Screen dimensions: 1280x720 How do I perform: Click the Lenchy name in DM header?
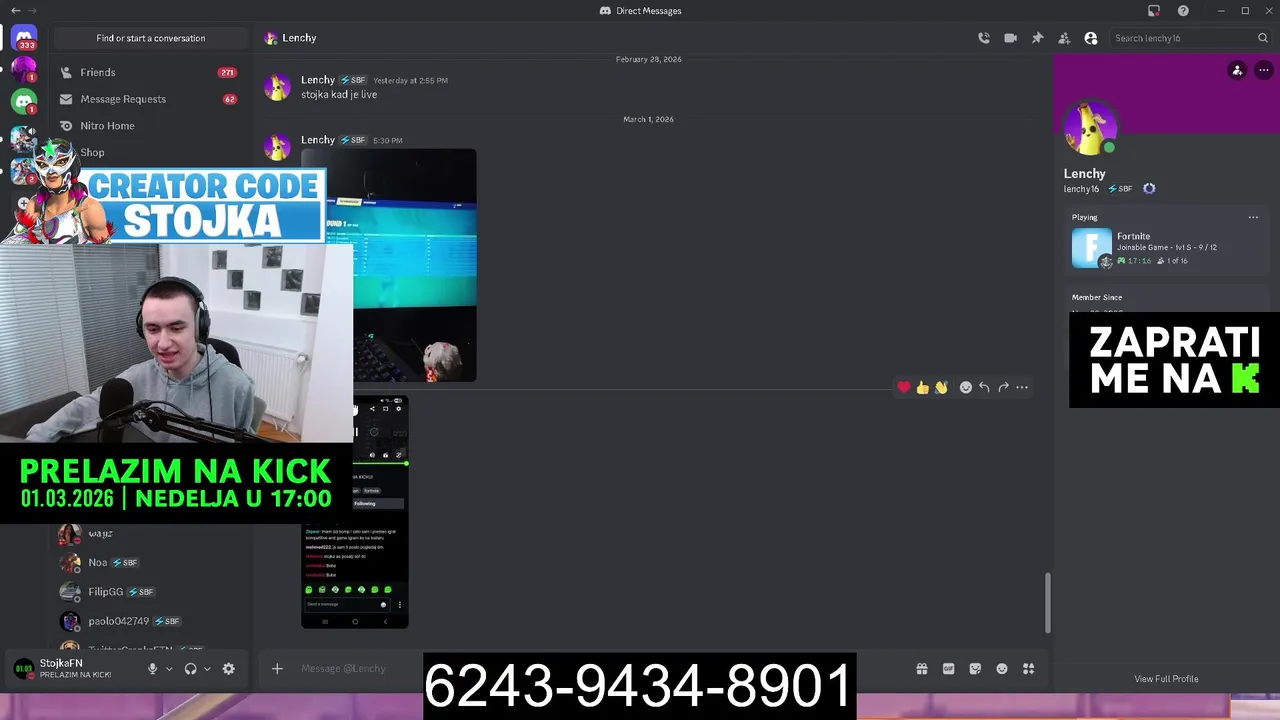pos(299,38)
